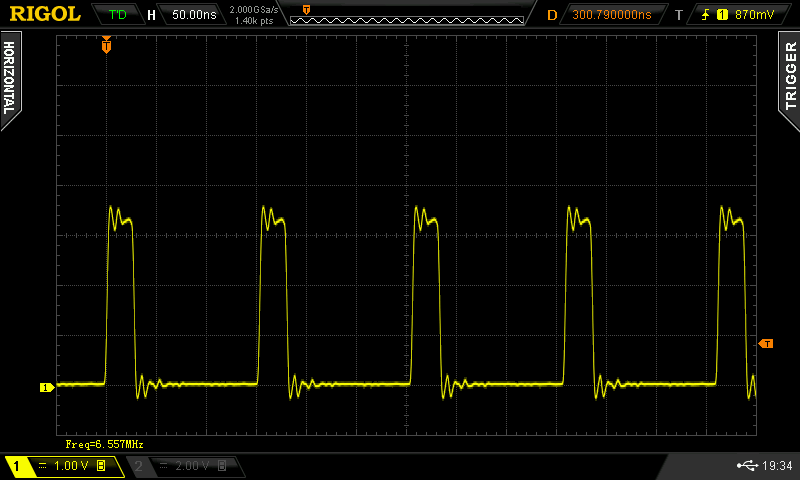Image resolution: width=800 pixels, height=480 pixels.
Task: Toggle the channel 1 tab showing 1.00 V
Action: (63, 467)
